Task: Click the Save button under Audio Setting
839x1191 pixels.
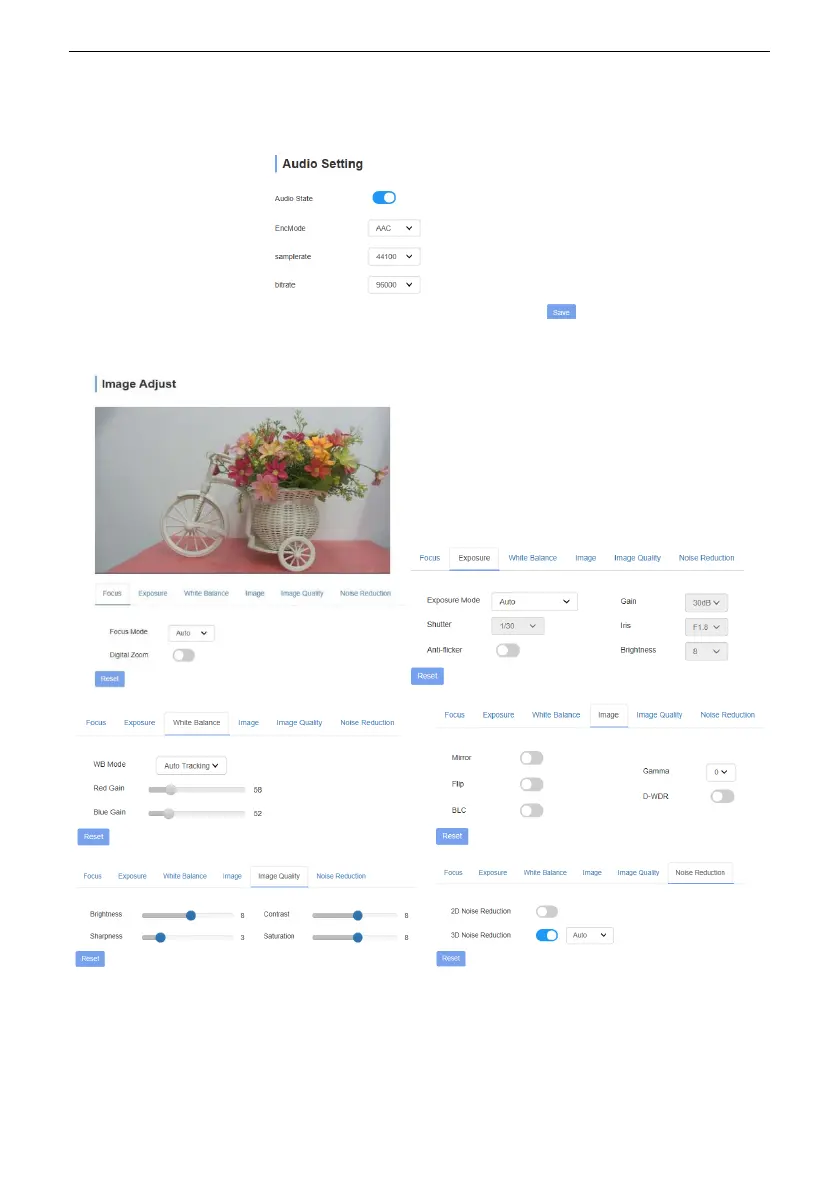Action: tap(561, 312)
